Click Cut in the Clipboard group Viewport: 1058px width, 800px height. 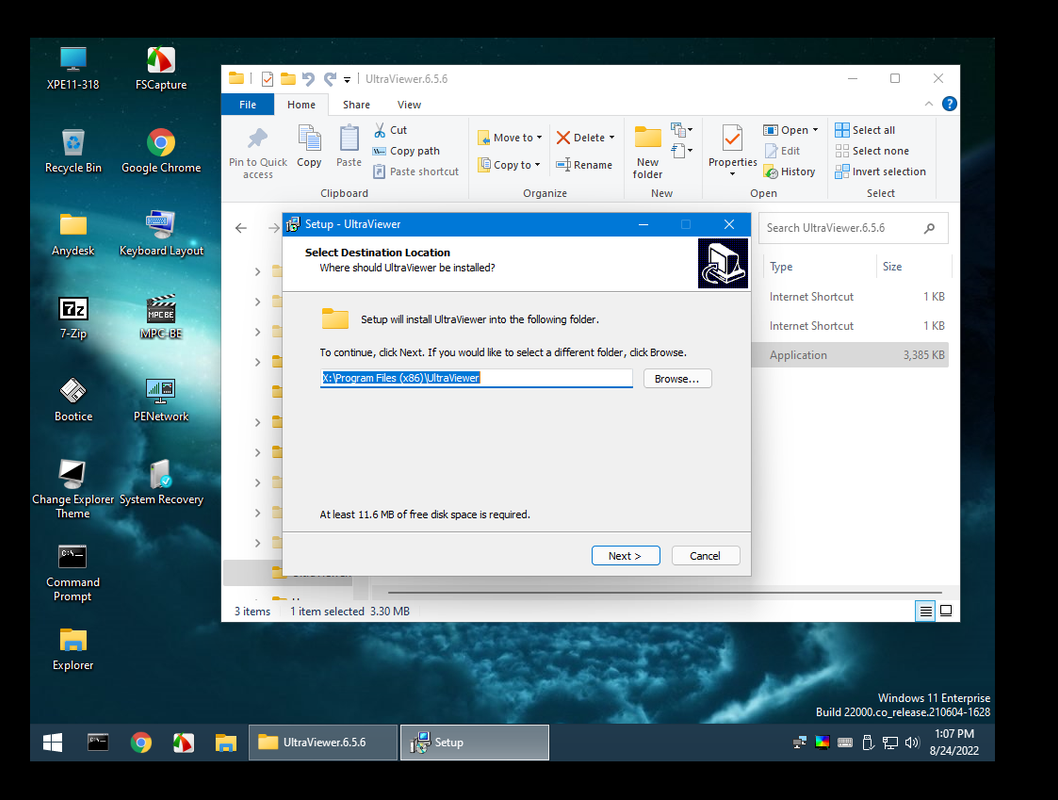click(x=390, y=130)
